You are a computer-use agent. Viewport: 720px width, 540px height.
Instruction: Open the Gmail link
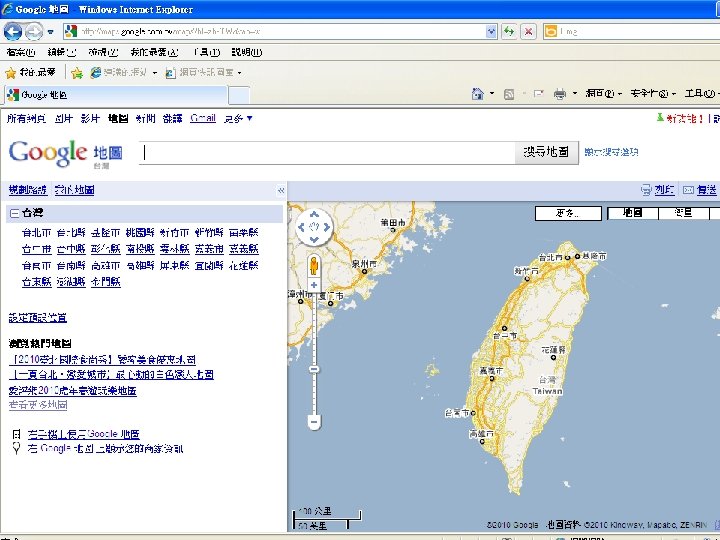[203, 118]
